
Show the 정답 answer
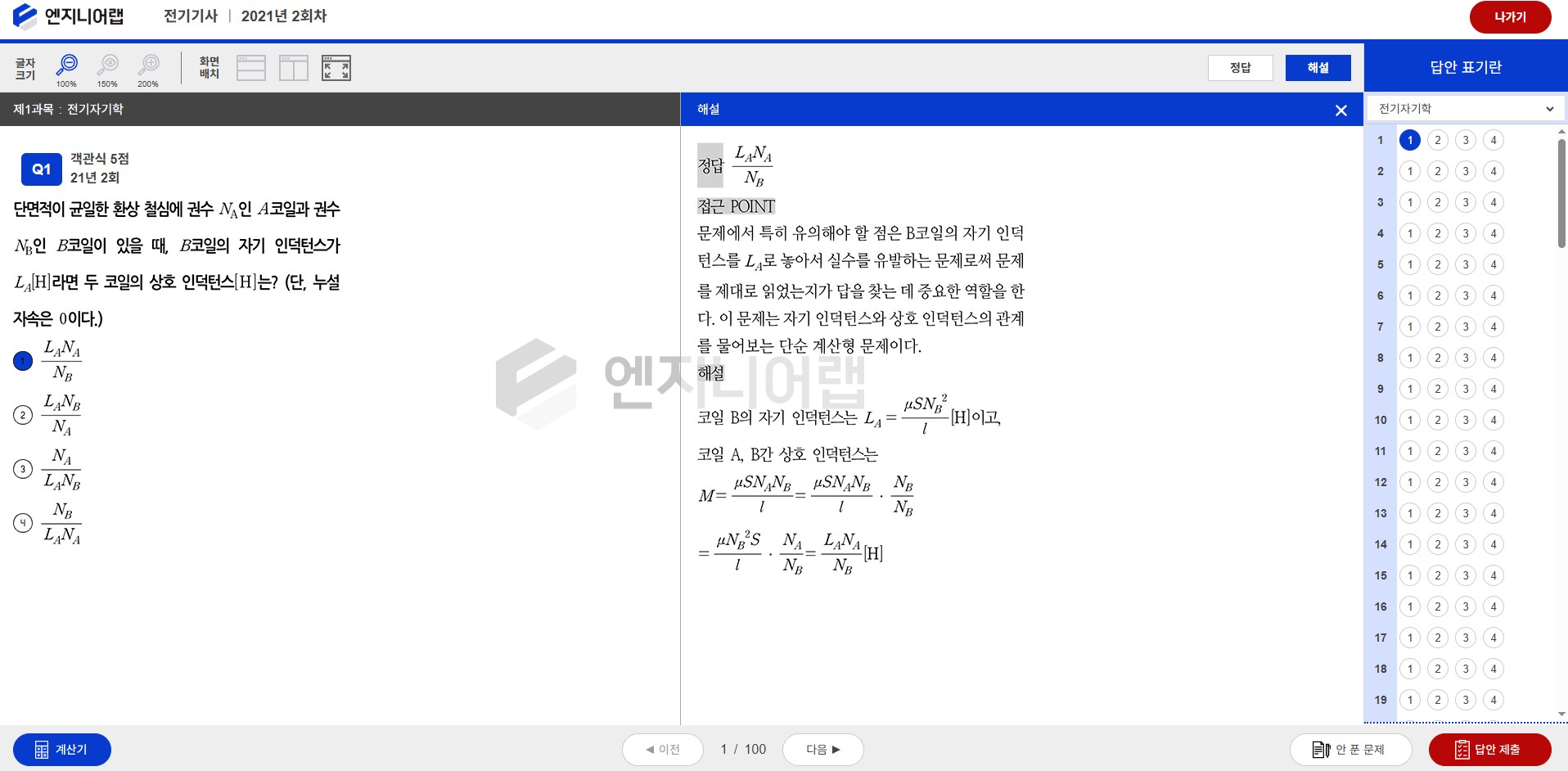[x=1240, y=68]
